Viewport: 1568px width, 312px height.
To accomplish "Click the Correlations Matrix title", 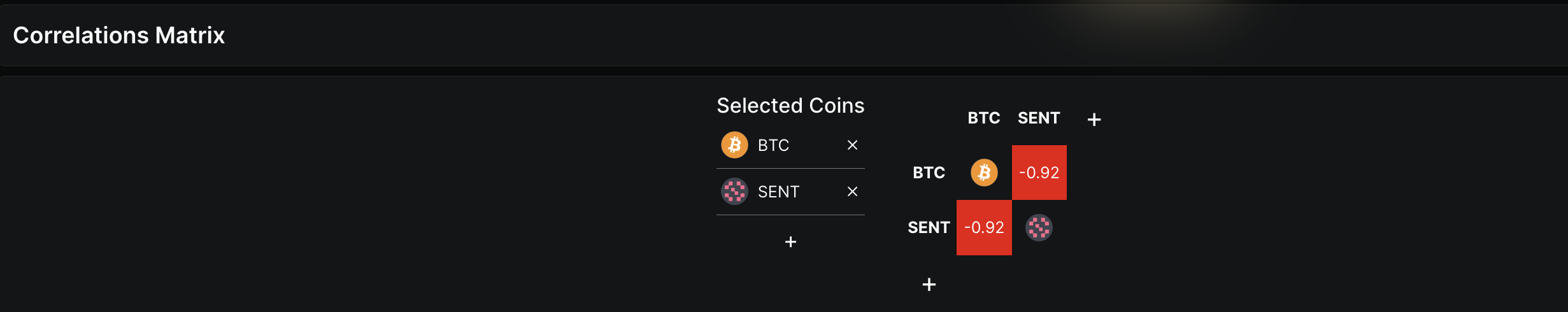I will coord(119,35).
